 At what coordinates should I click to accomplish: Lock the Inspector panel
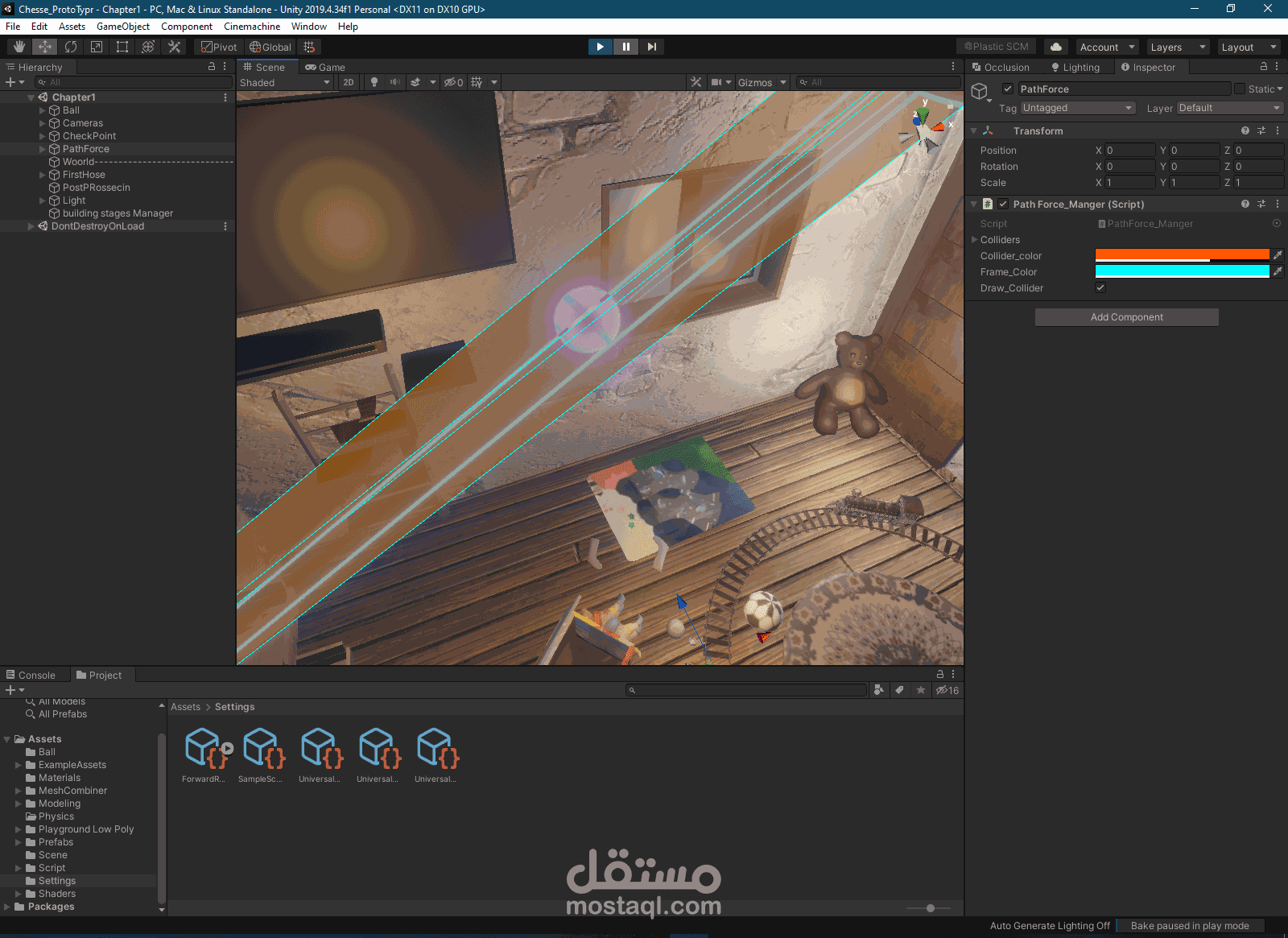point(1264,67)
